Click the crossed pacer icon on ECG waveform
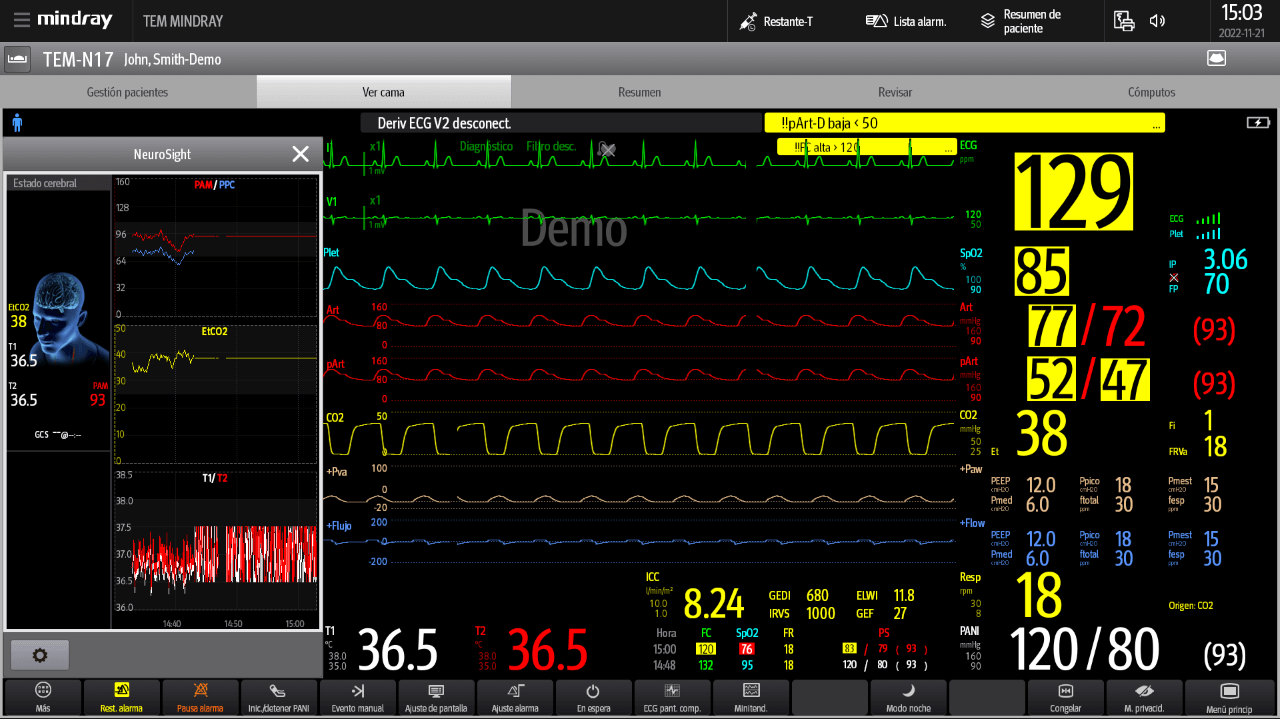This screenshot has width=1280, height=719. (x=607, y=149)
